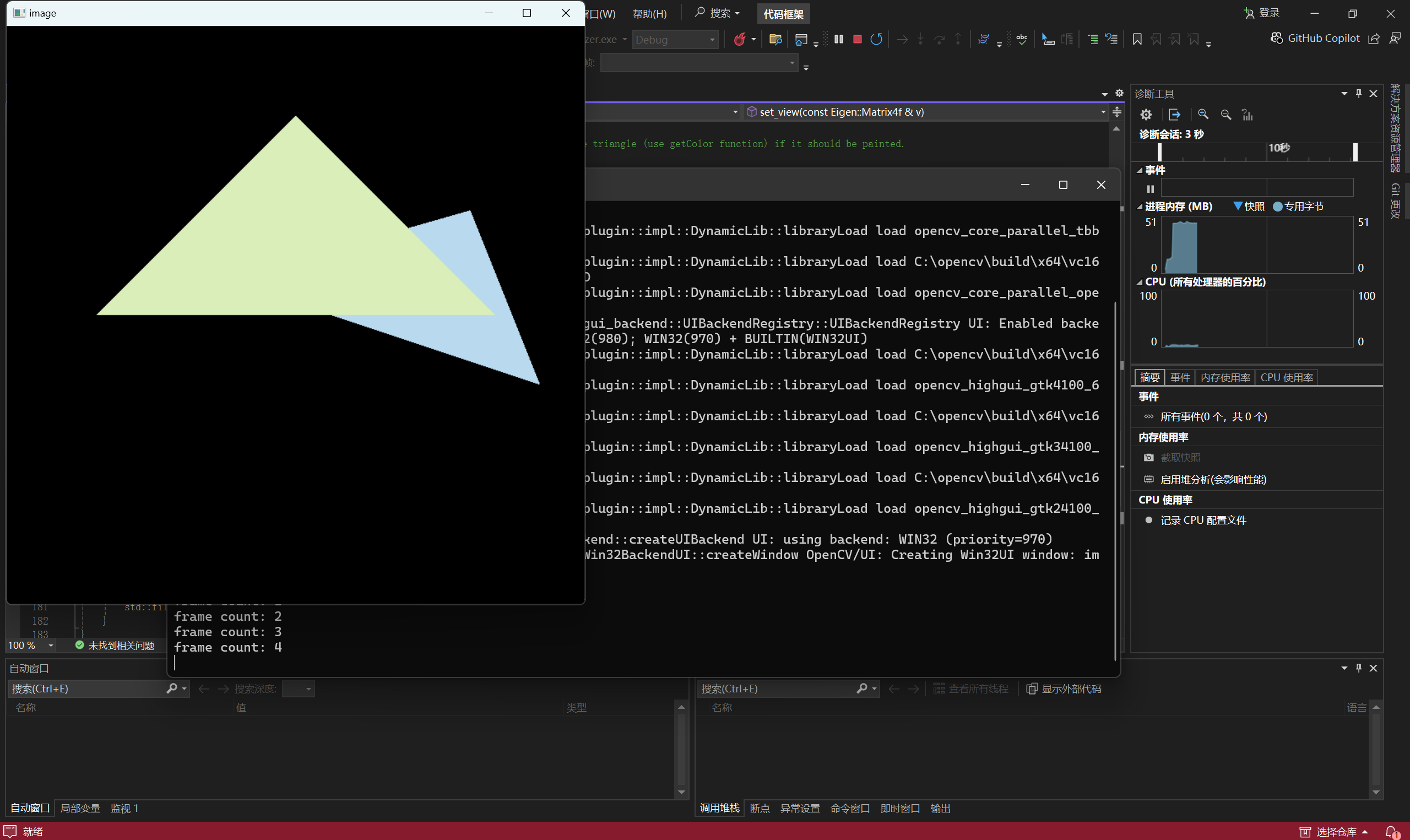1410x840 pixels.
Task: Click the editor split window icon
Action: click(1117, 112)
